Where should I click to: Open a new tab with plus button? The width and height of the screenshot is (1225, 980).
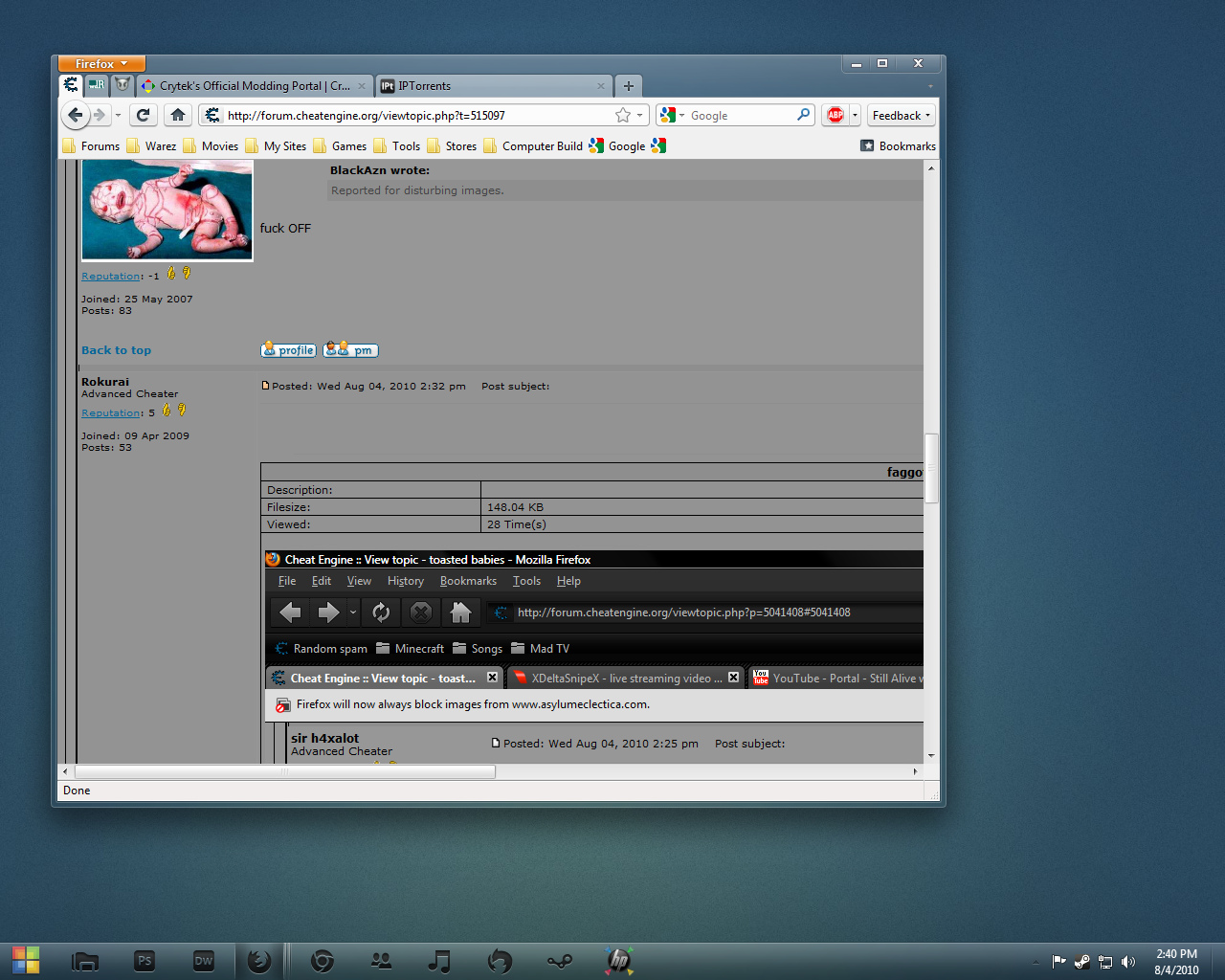[629, 86]
